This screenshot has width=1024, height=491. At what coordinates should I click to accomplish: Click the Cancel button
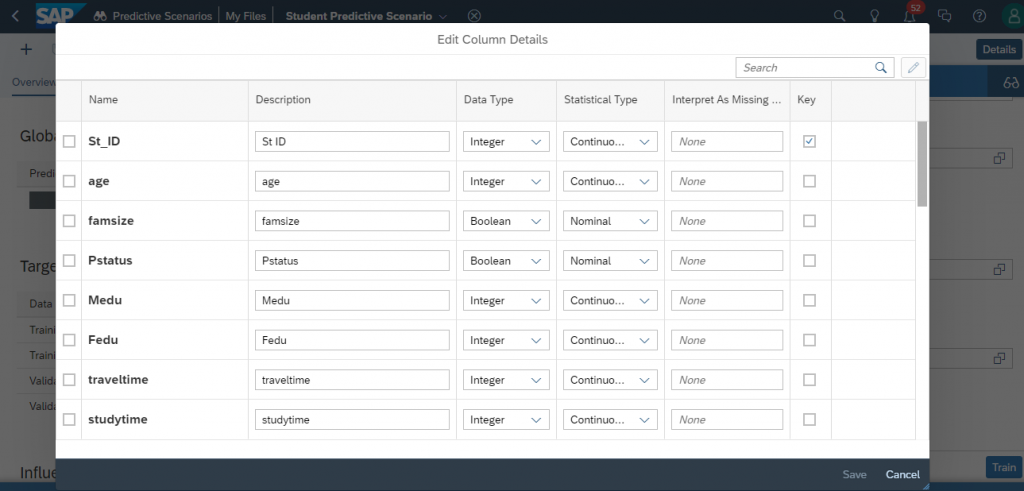903,475
